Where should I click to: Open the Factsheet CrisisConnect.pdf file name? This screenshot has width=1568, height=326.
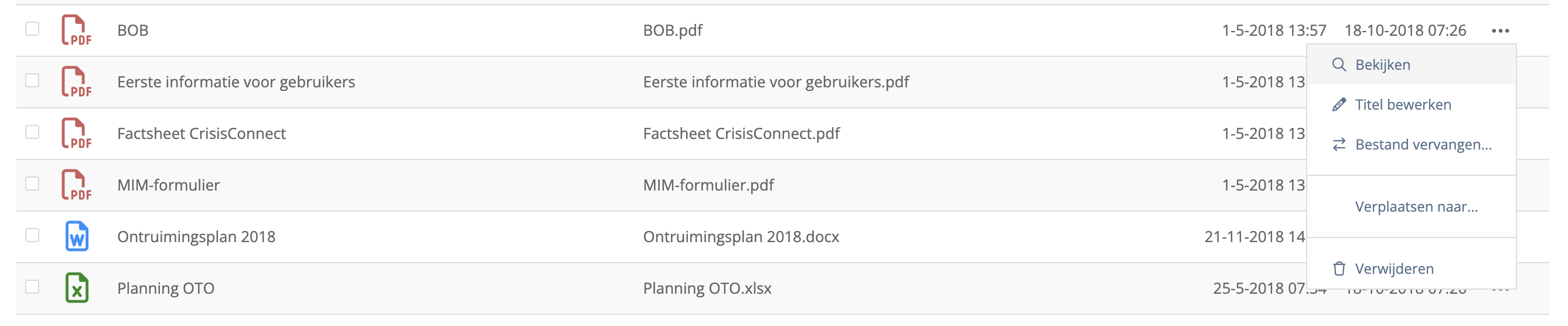coord(741,134)
